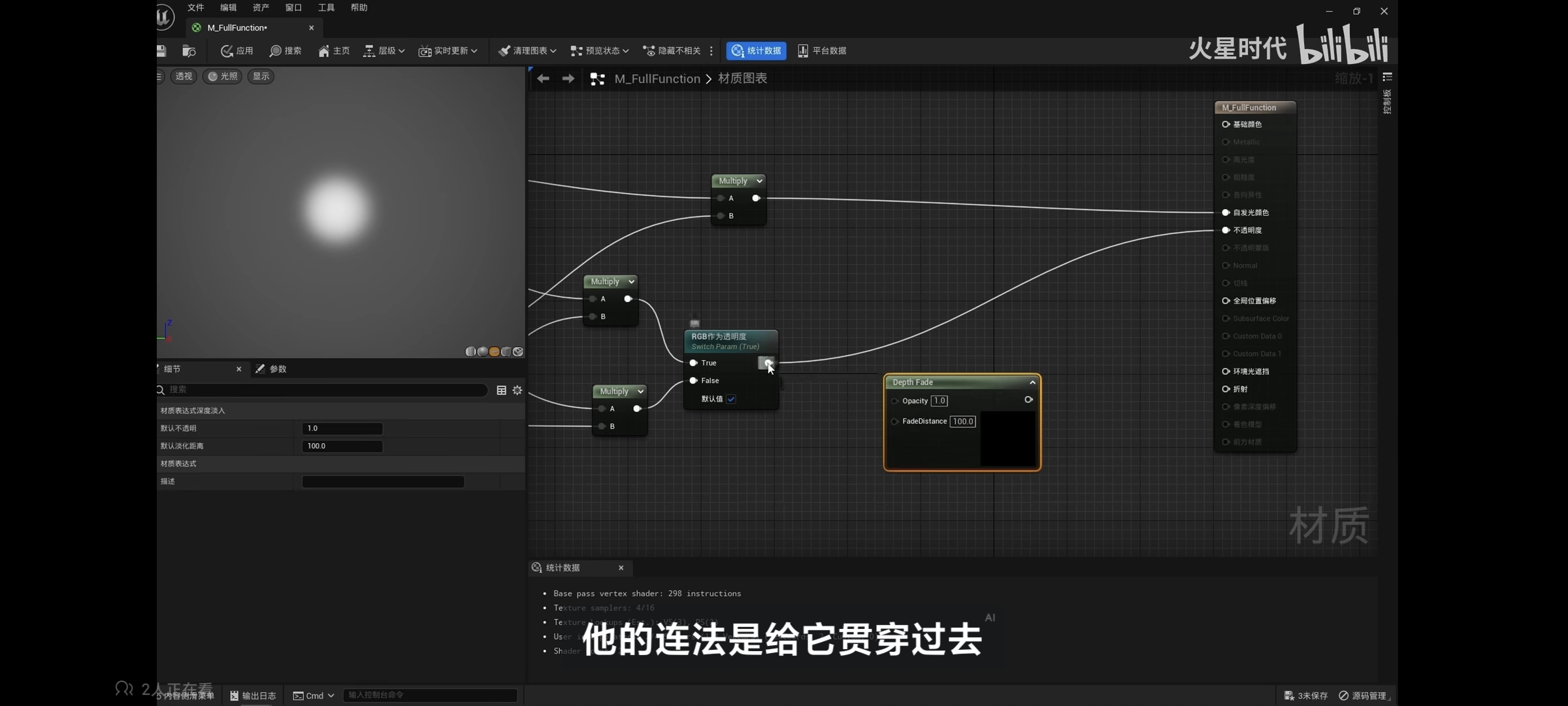Toggle the Stats (统计数据) toolbar button
1568x706 pixels.
(x=756, y=51)
